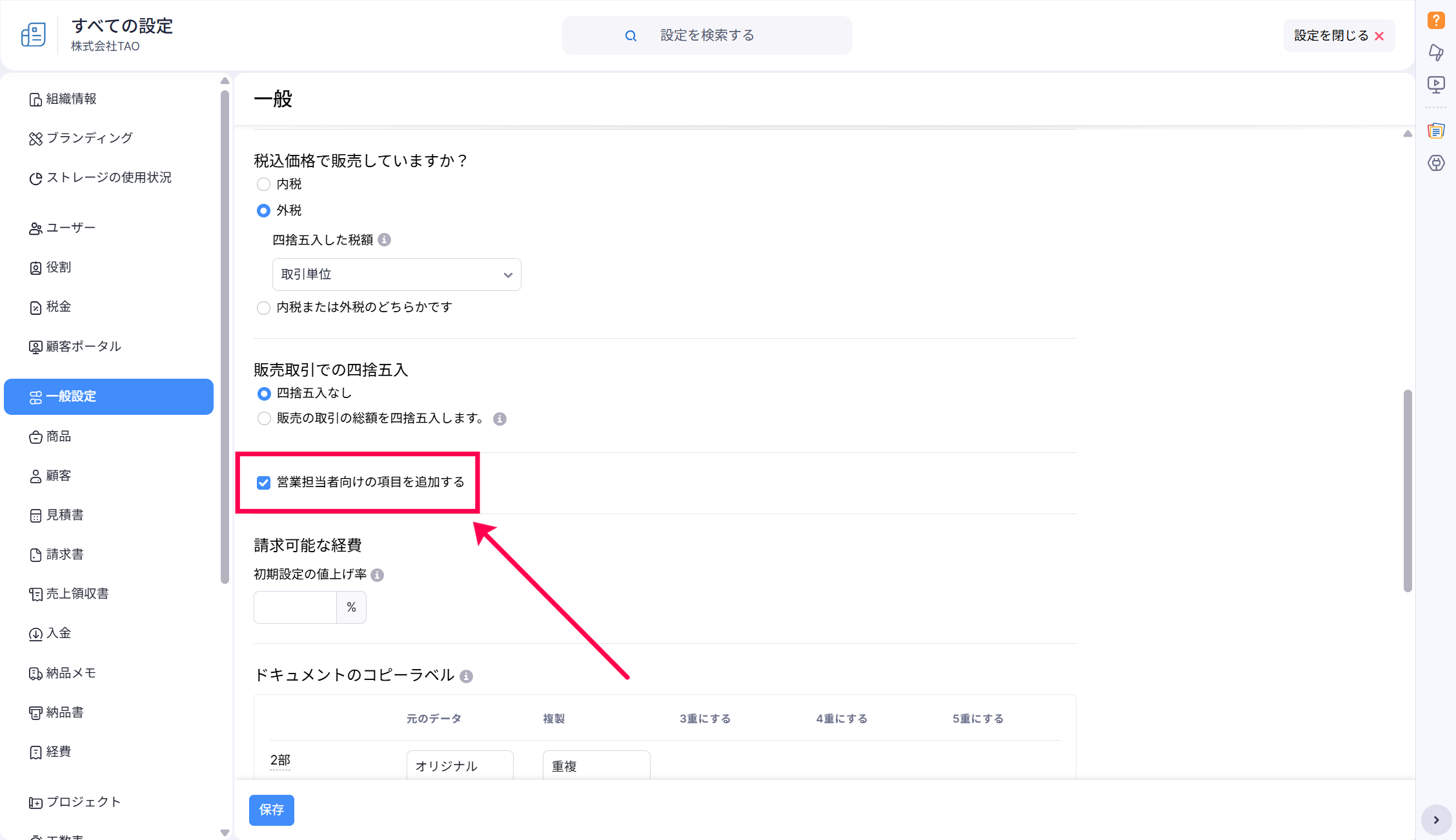Click the main content vertical scrollbar
This screenshot has height=840, width=1456.
click(x=1408, y=490)
